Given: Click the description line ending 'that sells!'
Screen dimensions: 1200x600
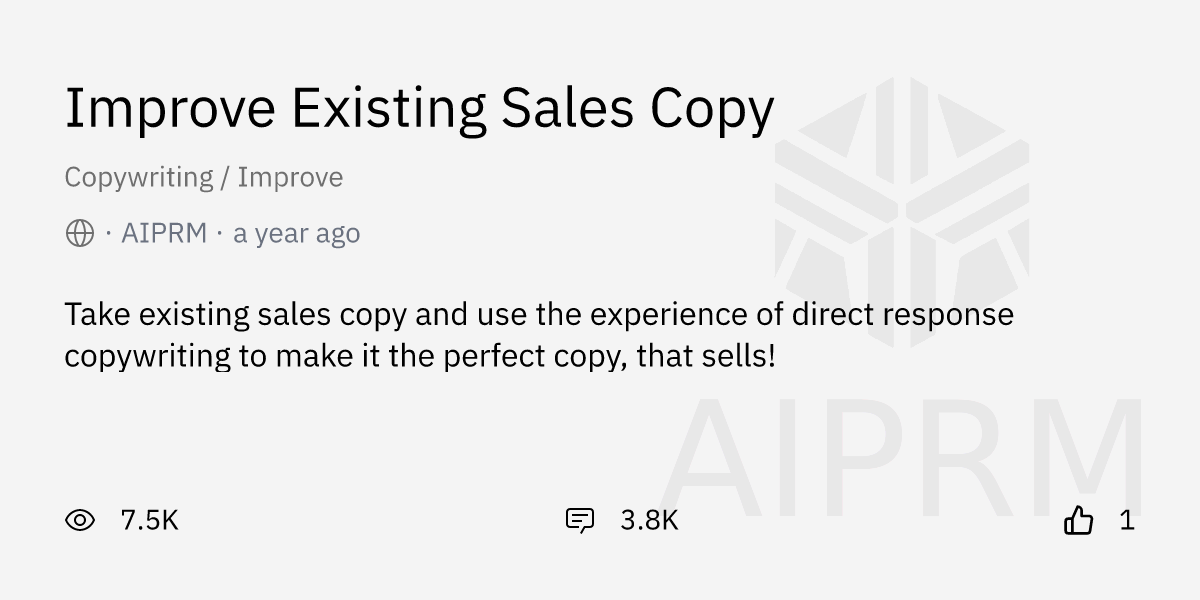Looking at the screenshot, I should click(x=420, y=357).
